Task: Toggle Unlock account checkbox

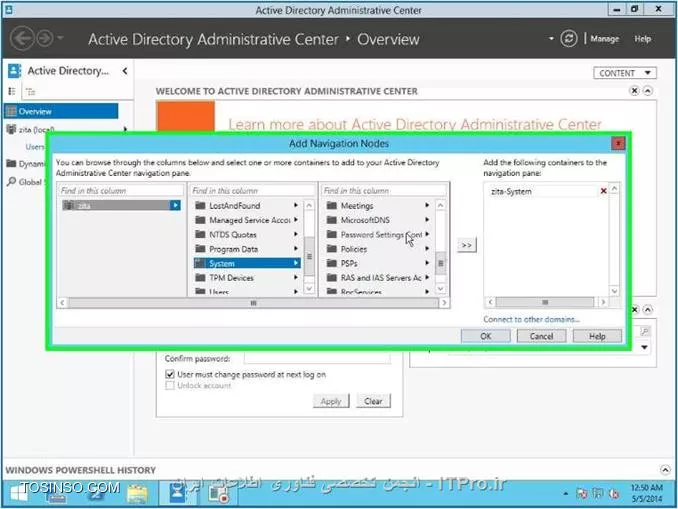Action: tap(170, 385)
